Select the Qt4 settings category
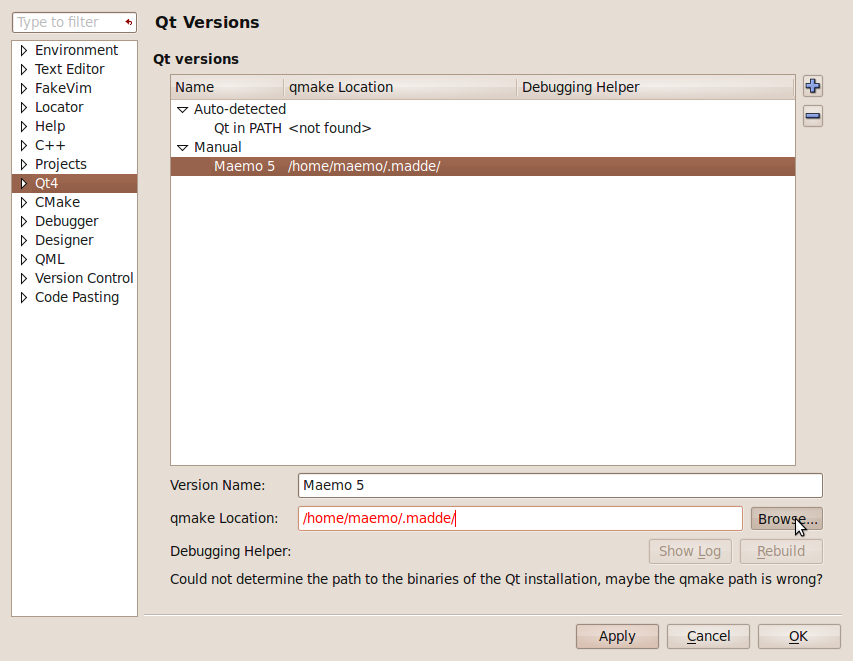 point(47,183)
